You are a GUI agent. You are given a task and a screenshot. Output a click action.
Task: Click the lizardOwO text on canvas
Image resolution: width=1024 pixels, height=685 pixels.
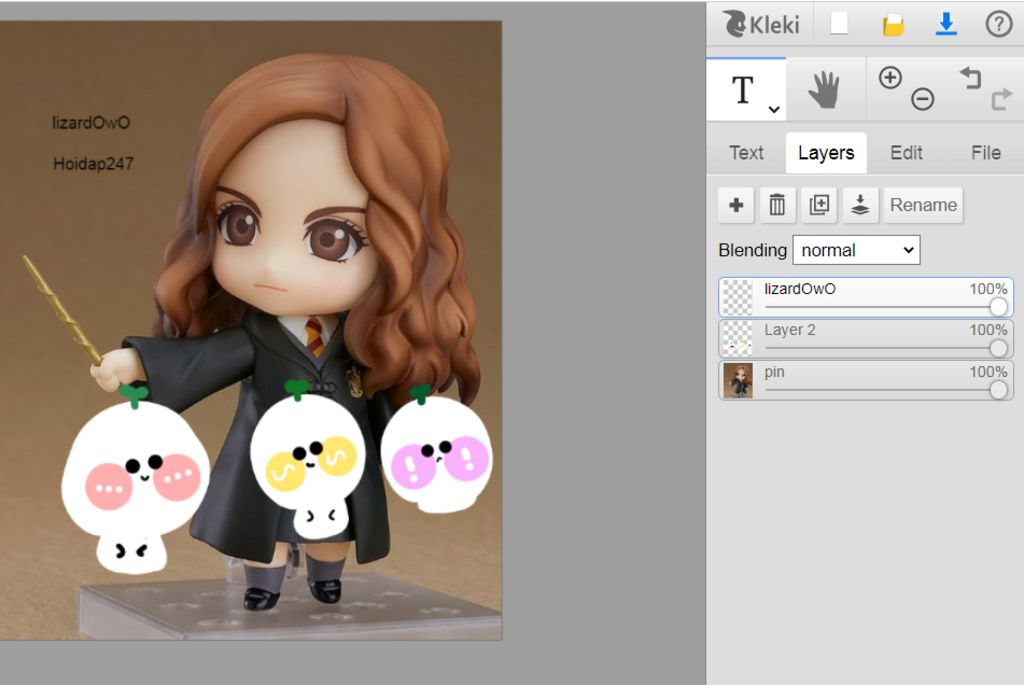pyautogui.click(x=91, y=123)
